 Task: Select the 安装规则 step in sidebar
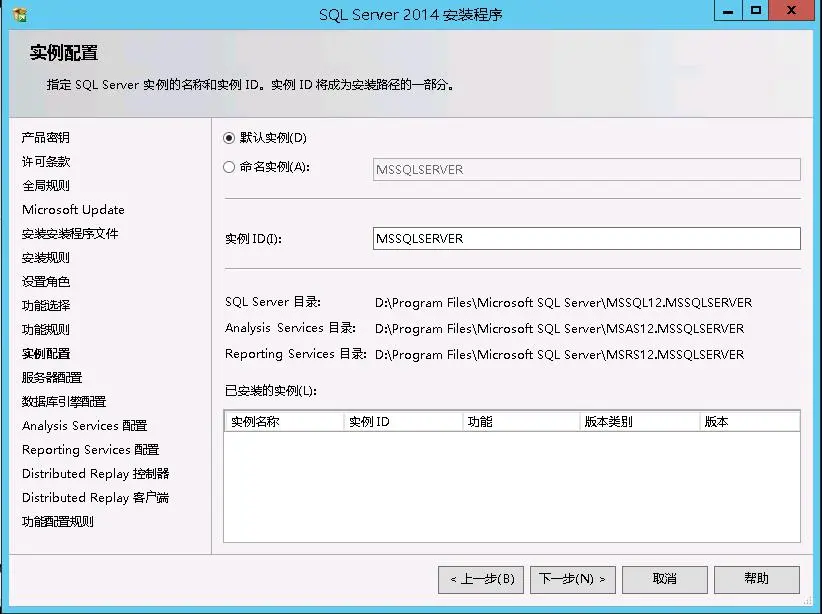coord(46,257)
